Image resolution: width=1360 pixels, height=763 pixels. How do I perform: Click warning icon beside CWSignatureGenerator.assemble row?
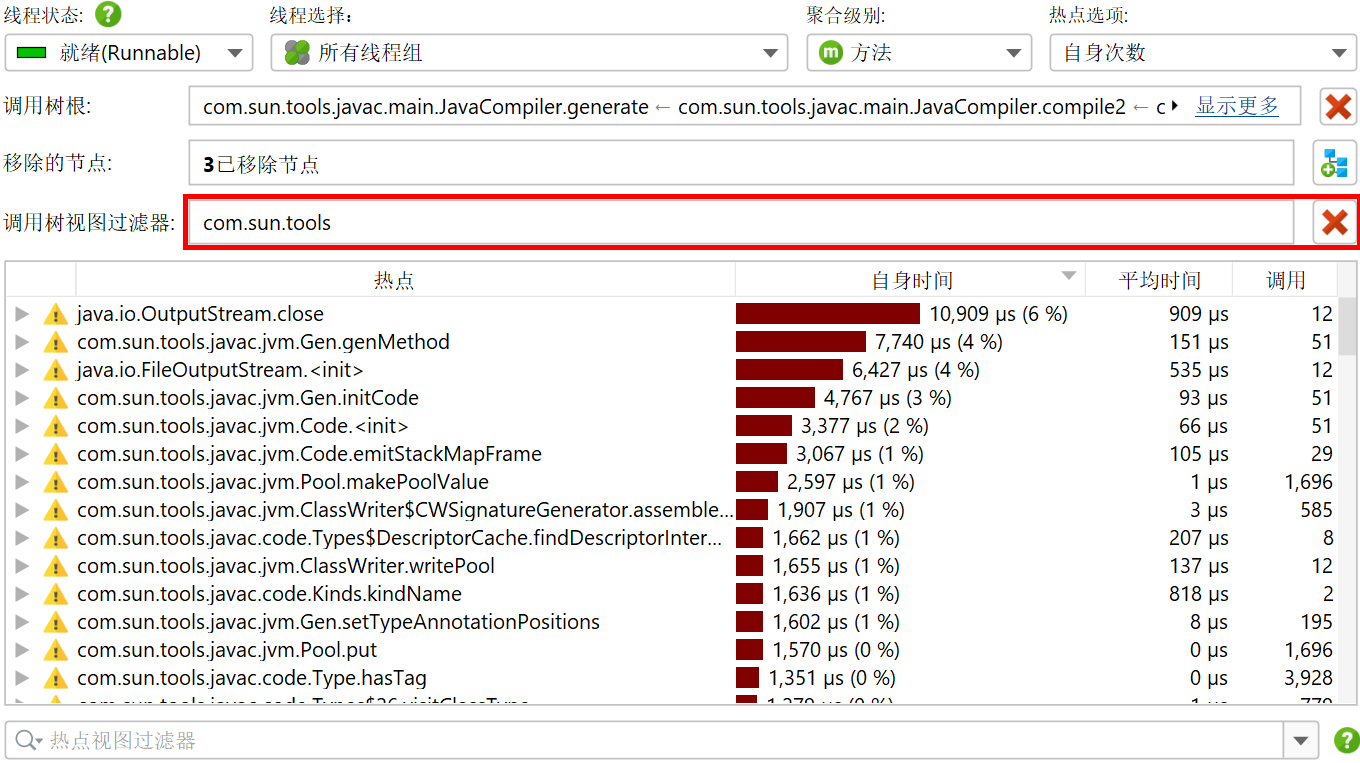pos(55,510)
